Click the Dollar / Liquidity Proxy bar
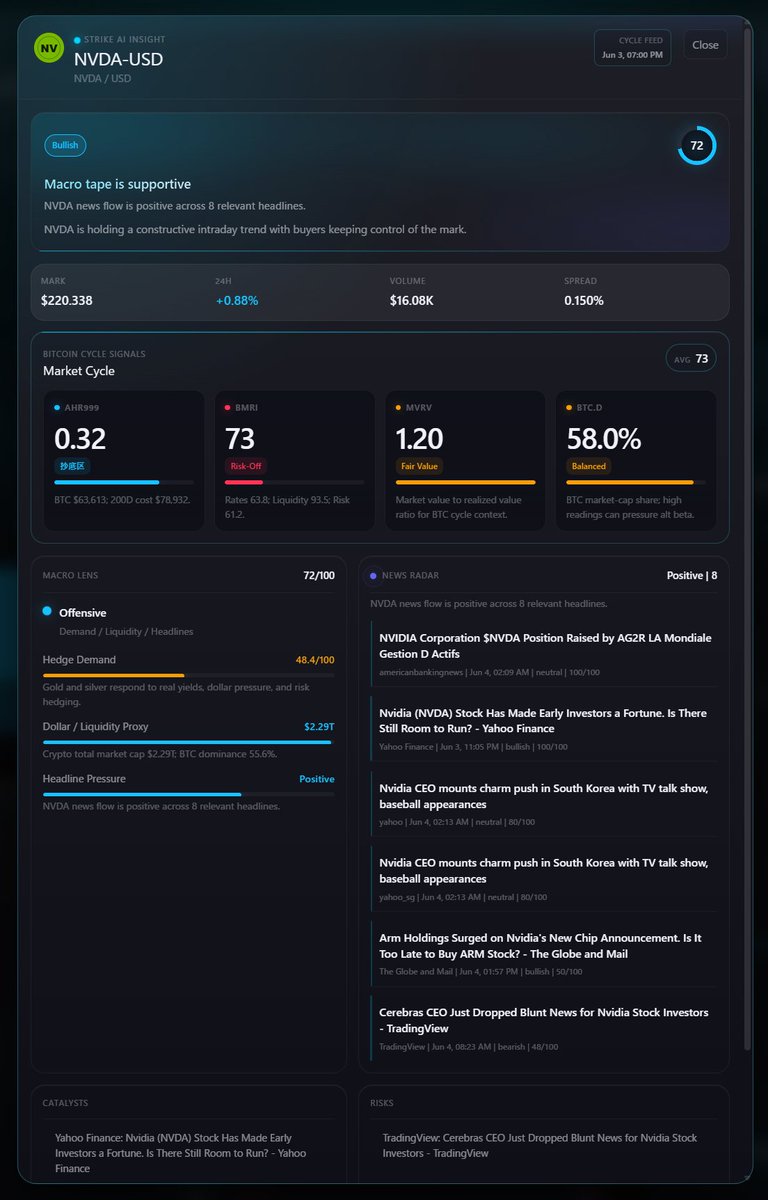The width and height of the screenshot is (768, 1200). point(188,742)
